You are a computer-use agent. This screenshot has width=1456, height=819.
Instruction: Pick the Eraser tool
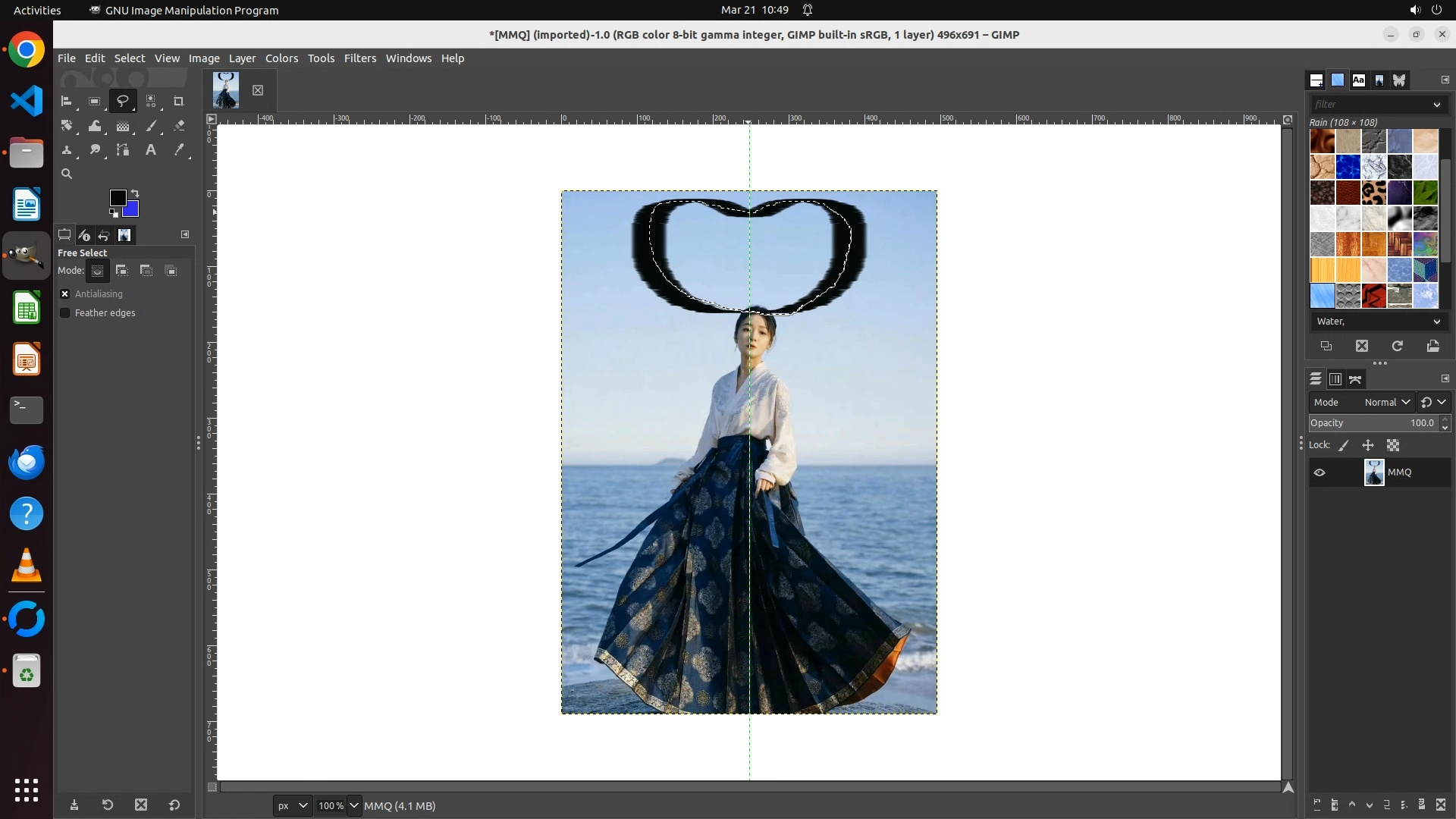coord(179,126)
